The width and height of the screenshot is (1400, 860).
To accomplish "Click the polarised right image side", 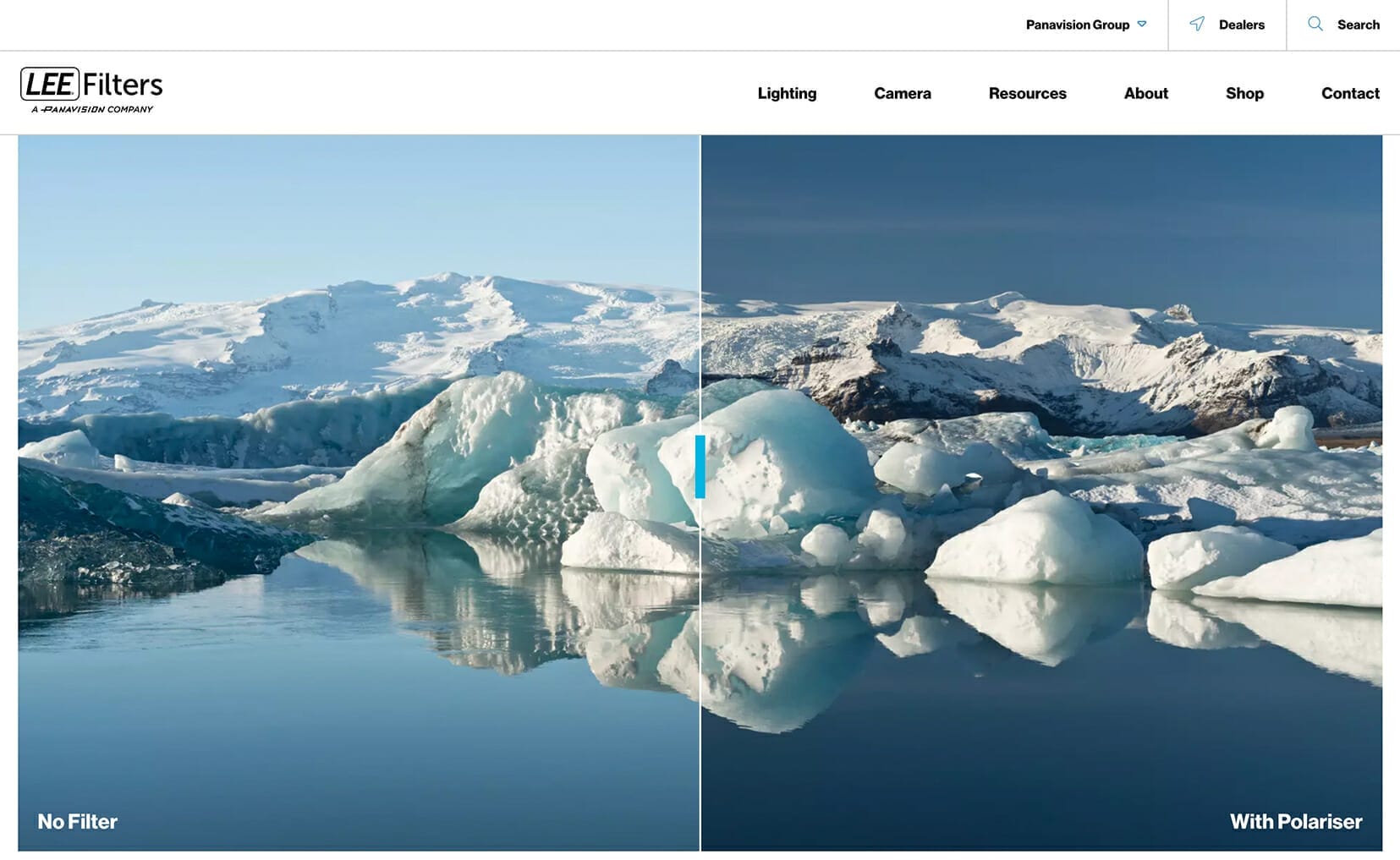I will [x=1041, y=493].
